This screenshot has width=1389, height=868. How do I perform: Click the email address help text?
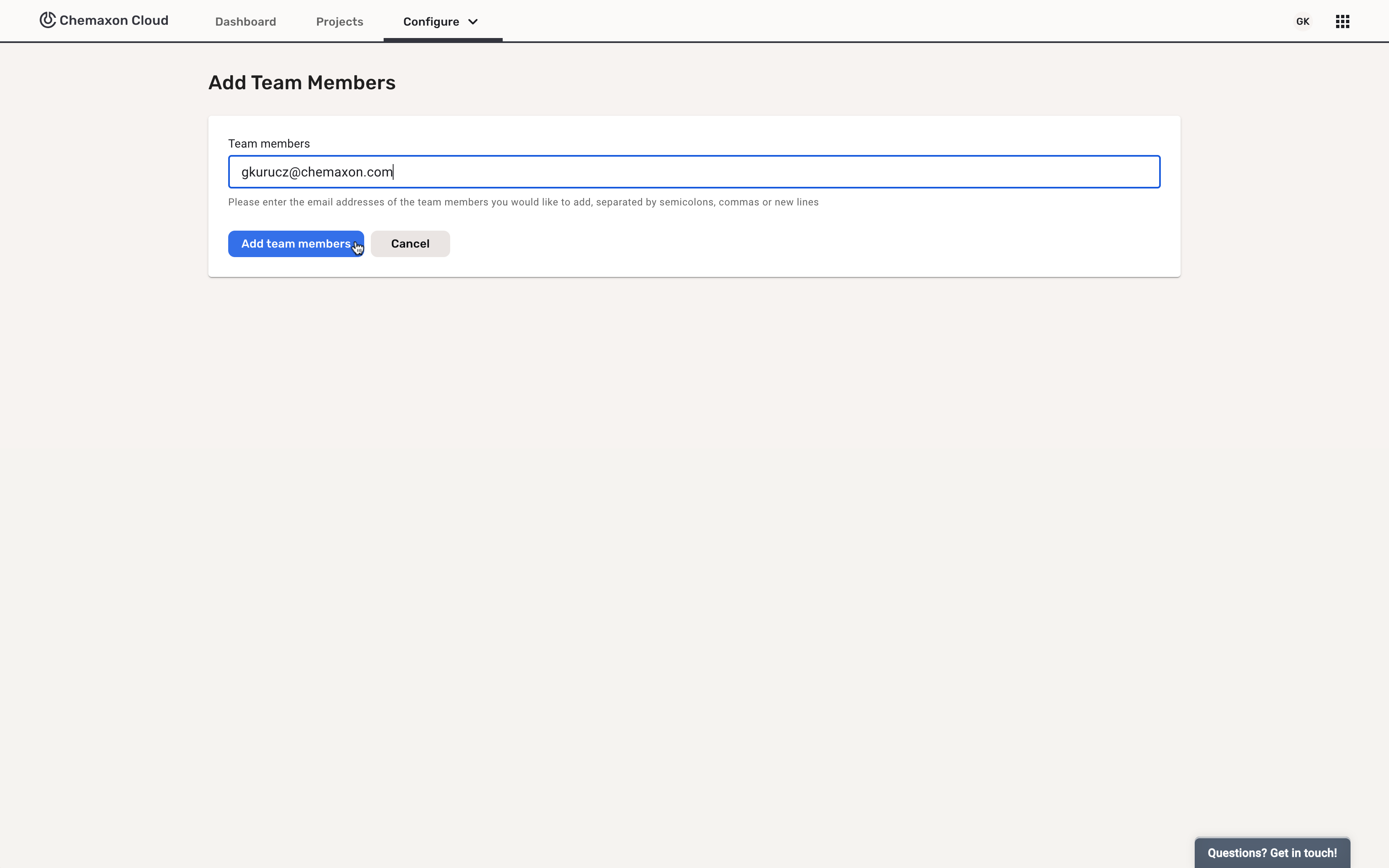[x=522, y=202]
